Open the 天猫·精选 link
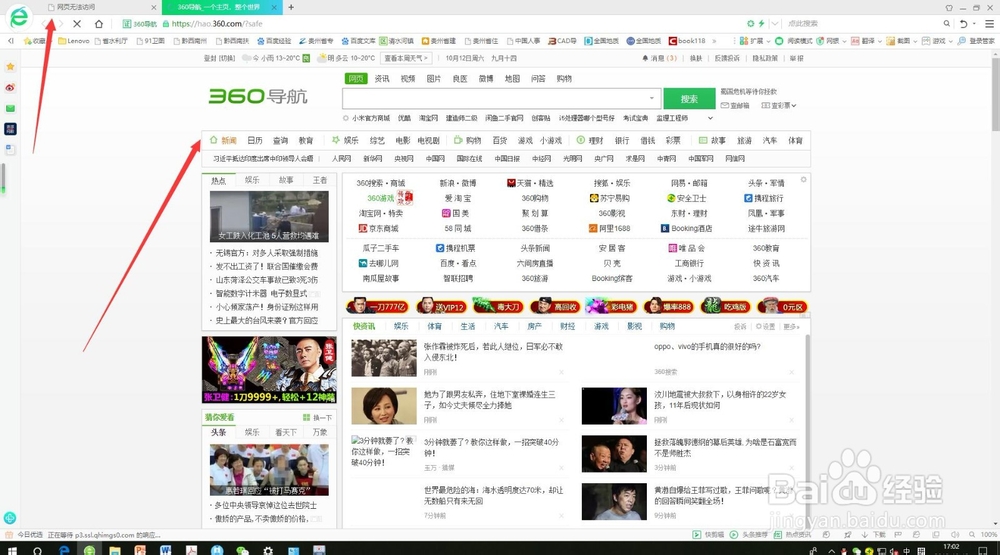The height and width of the screenshot is (555, 1000). click(530, 183)
